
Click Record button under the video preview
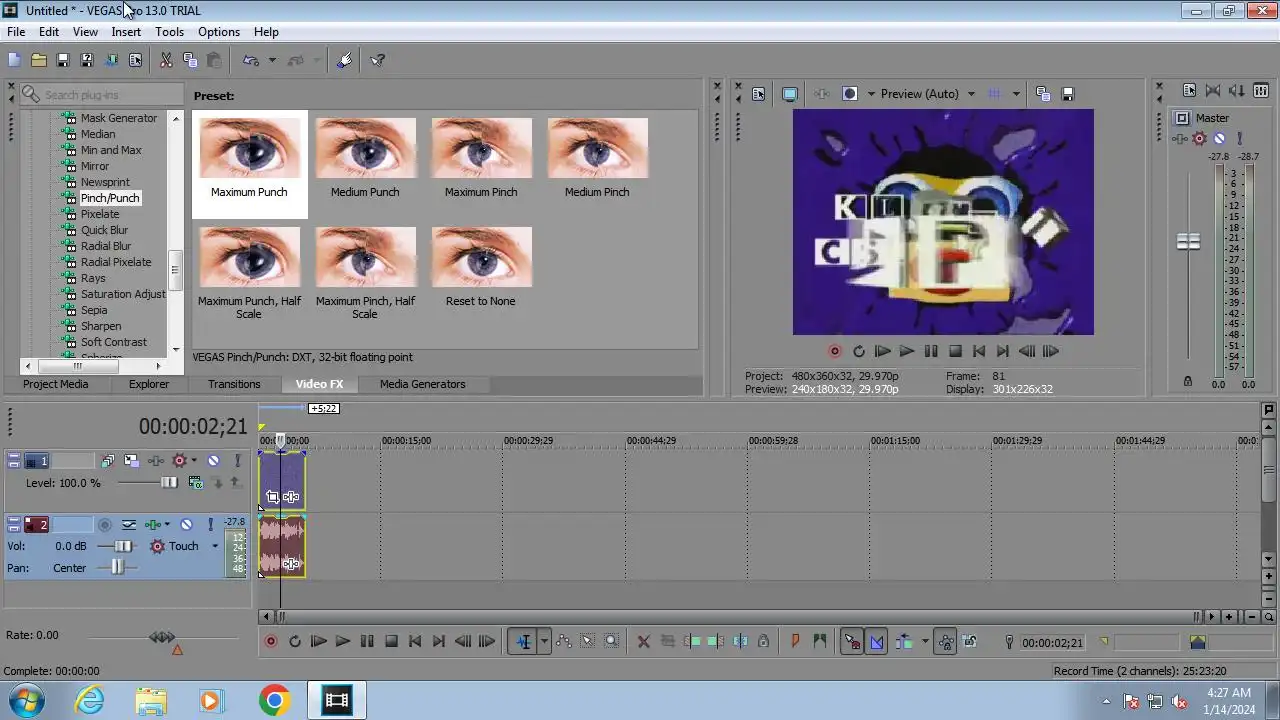(x=835, y=351)
